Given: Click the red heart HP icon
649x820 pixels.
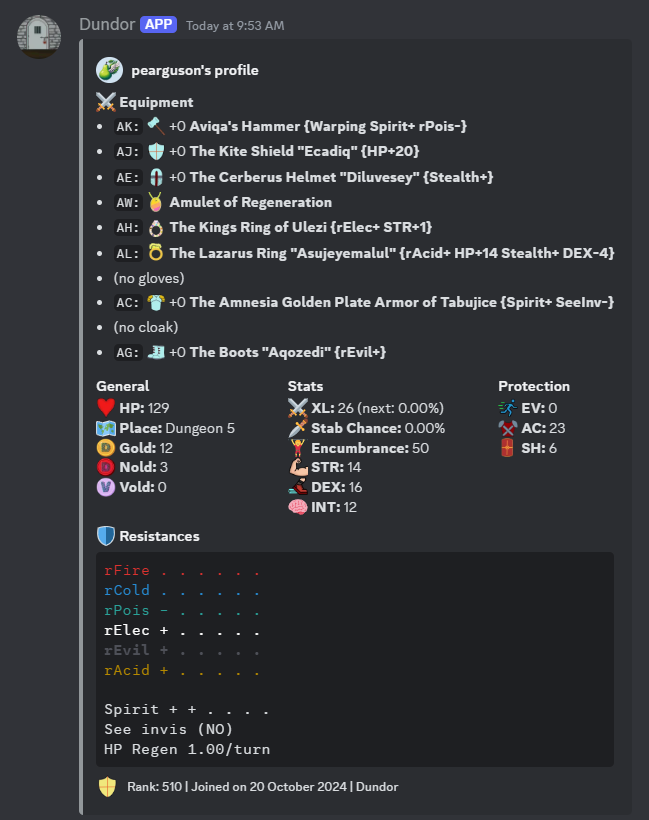Looking at the screenshot, I should (106, 408).
